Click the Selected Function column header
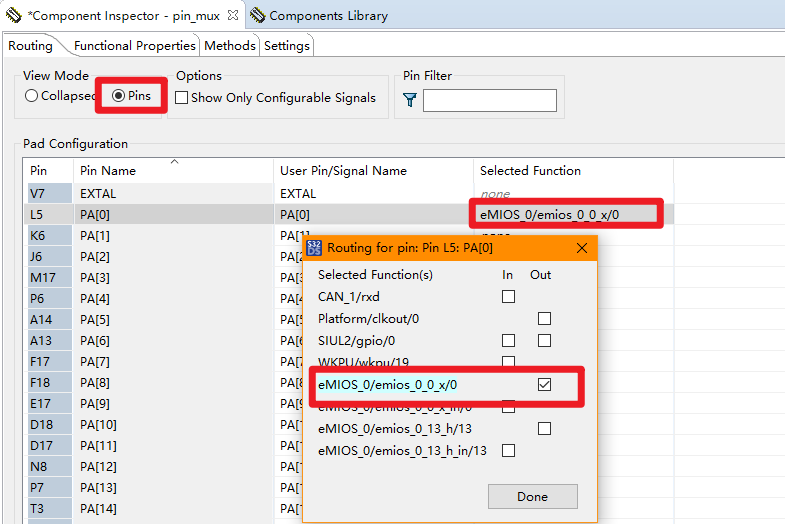The image size is (785, 524). pos(573,171)
